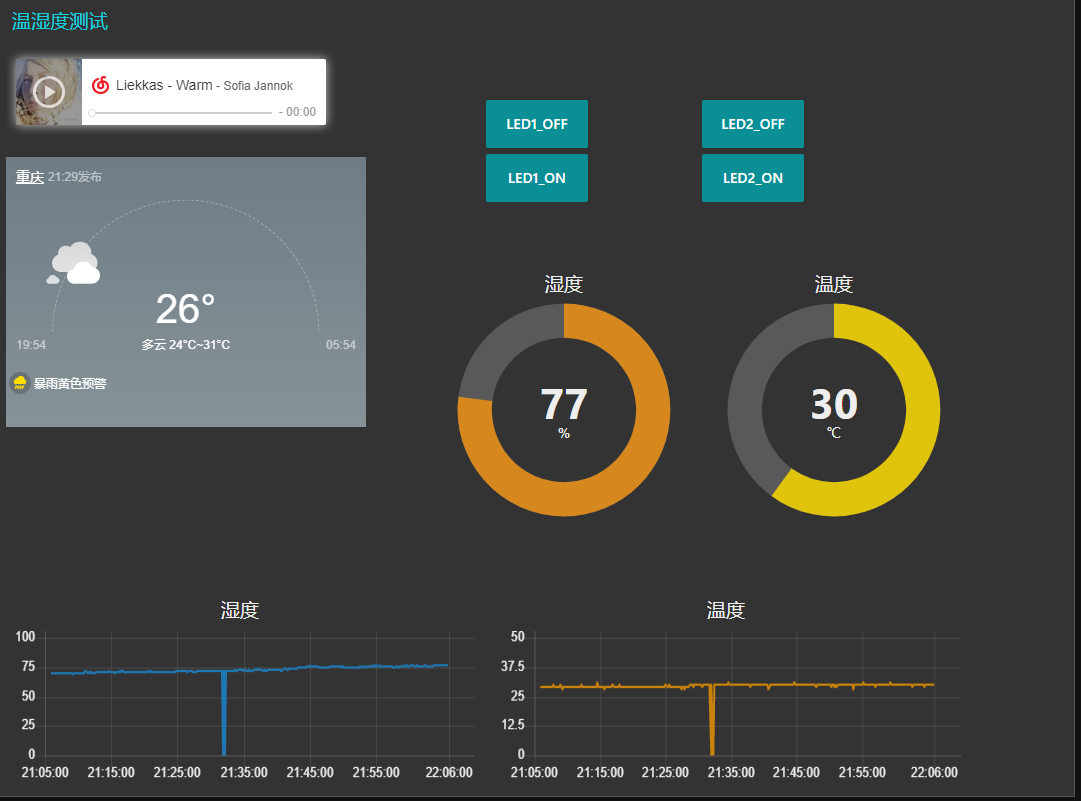Viewport: 1081px width, 801px height.
Task: Click the 21:29发布 publish time text
Action: point(74,177)
